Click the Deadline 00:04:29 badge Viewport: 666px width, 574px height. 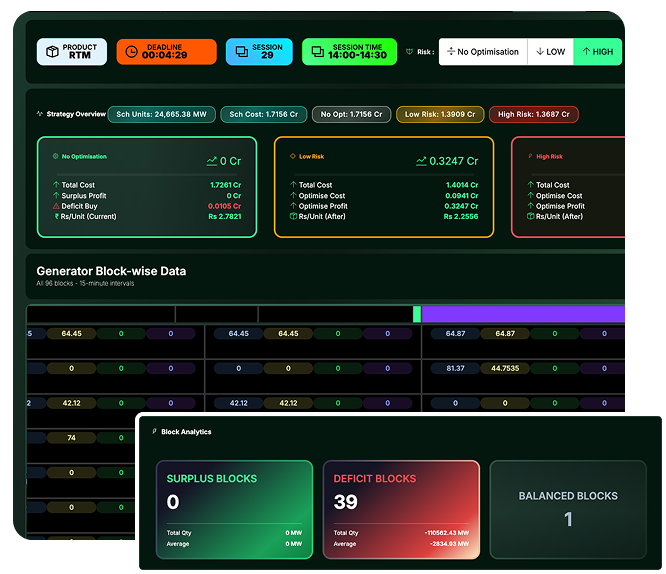(166, 52)
